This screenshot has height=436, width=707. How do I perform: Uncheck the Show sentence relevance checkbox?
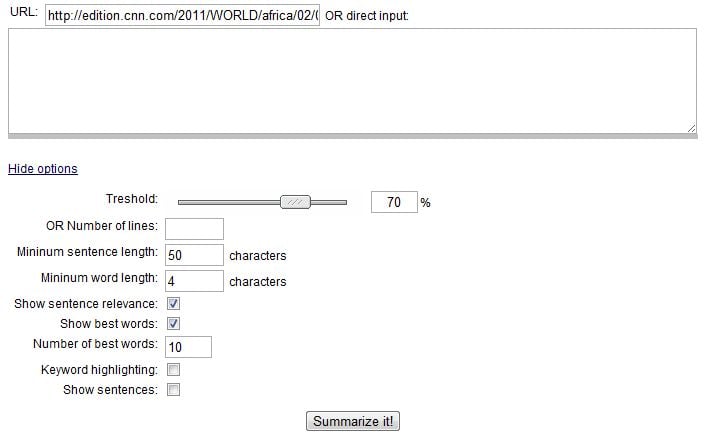(x=173, y=303)
